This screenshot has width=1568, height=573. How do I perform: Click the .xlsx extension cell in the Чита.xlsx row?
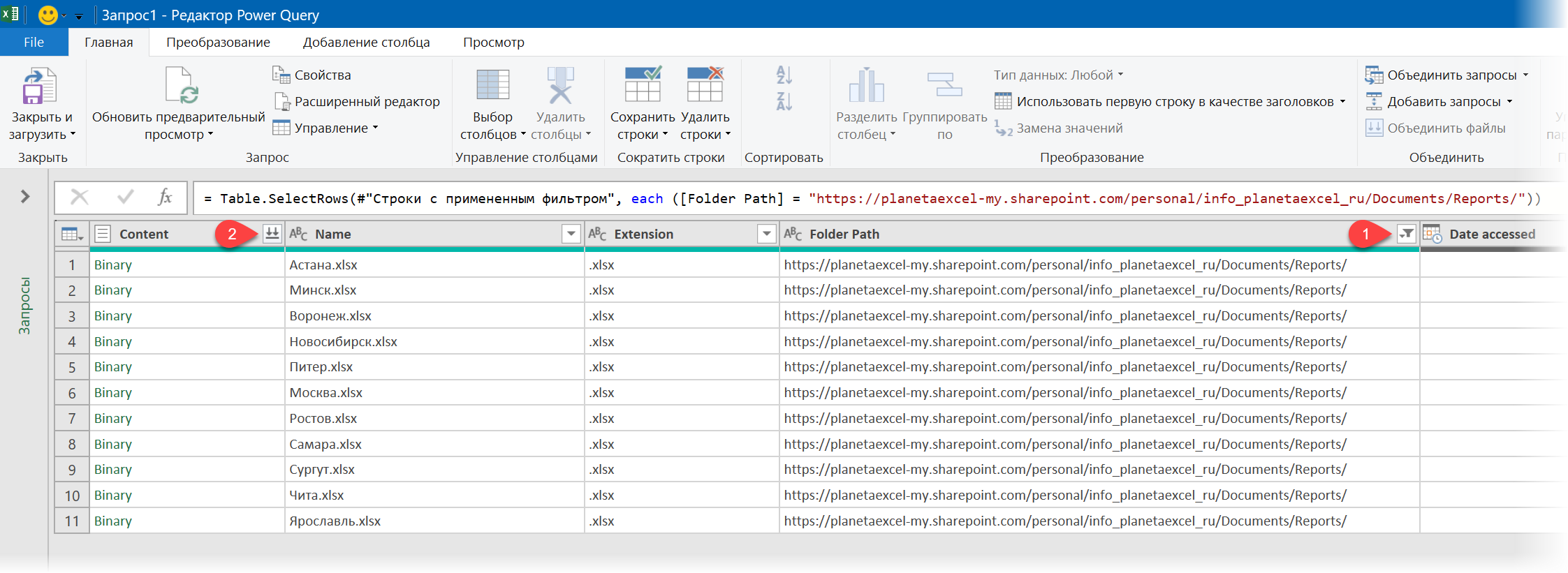[x=682, y=495]
